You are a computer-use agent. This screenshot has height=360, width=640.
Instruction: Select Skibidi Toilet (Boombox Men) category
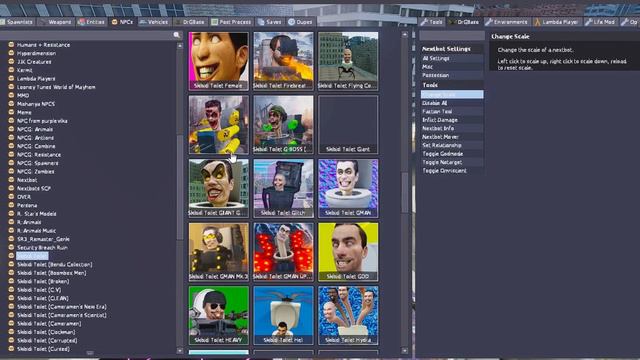tap(51, 273)
